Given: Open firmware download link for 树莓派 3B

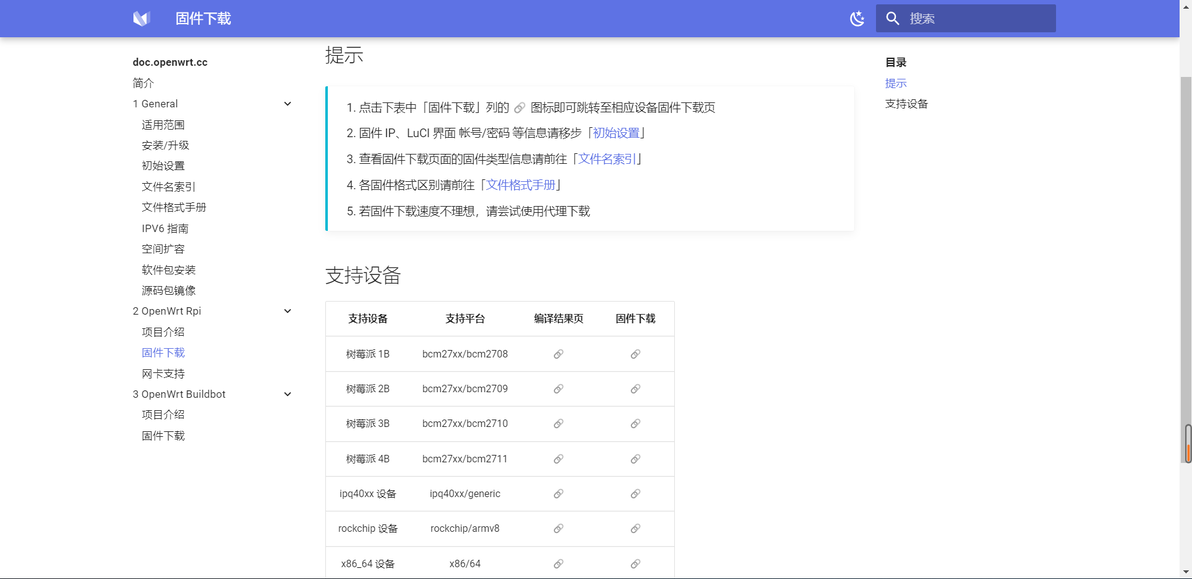Looking at the screenshot, I should 636,424.
